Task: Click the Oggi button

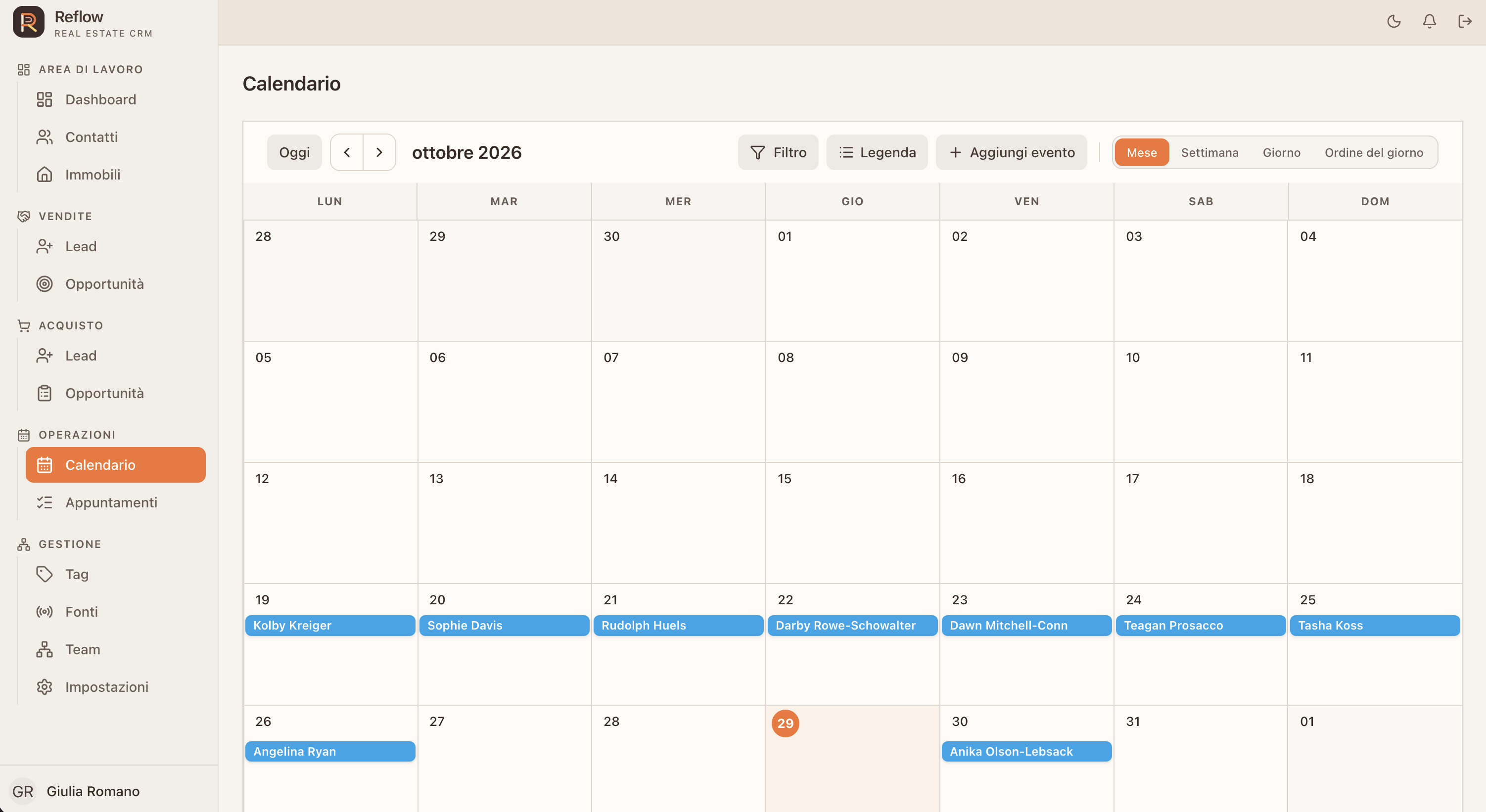Action: [x=294, y=152]
